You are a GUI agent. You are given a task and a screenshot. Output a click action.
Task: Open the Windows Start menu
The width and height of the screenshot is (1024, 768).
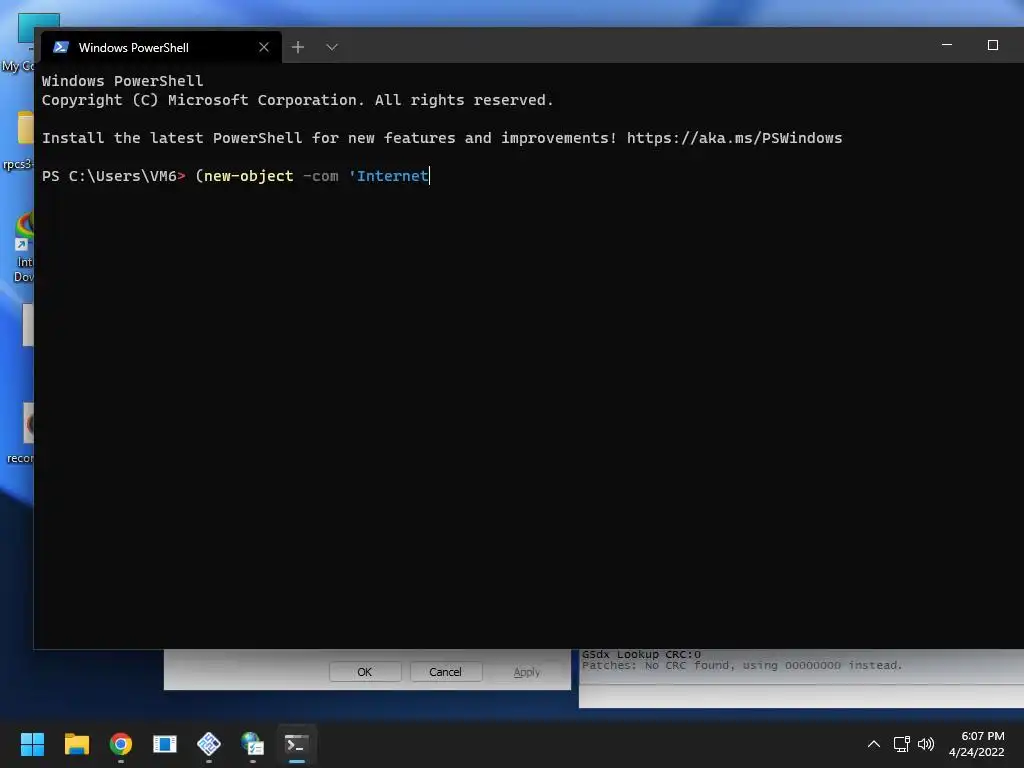32,744
